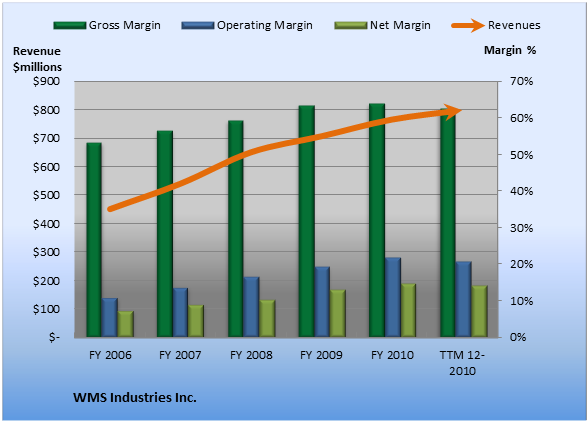The width and height of the screenshot is (588, 422).
Task: Click the Revenue $millions axis title
Action: pyautogui.click(x=37, y=59)
